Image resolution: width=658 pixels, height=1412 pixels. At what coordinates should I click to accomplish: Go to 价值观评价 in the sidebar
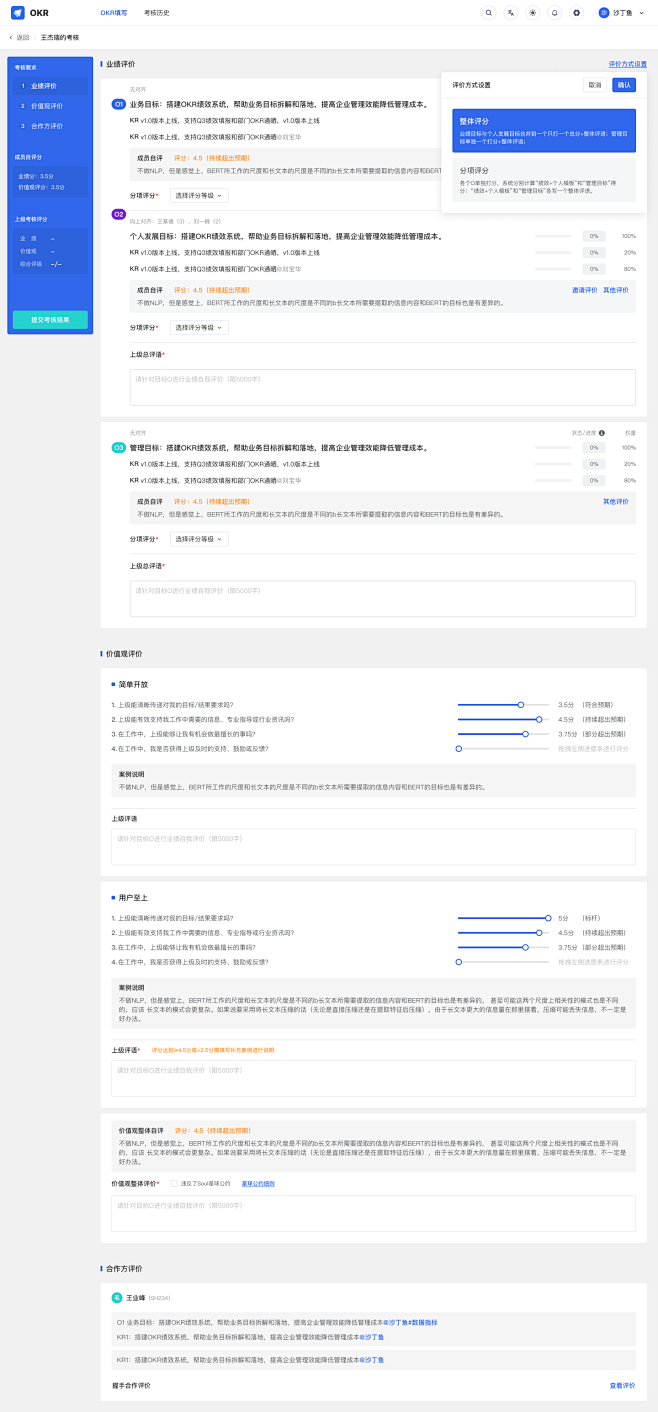[x=46, y=106]
